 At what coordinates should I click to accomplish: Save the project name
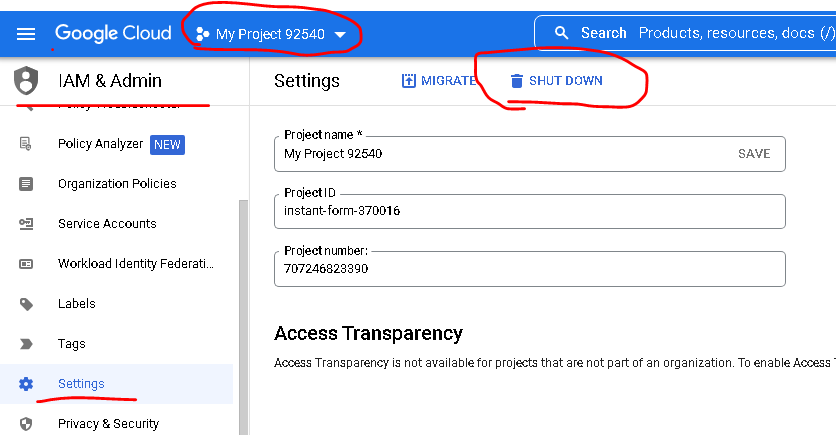click(x=754, y=154)
